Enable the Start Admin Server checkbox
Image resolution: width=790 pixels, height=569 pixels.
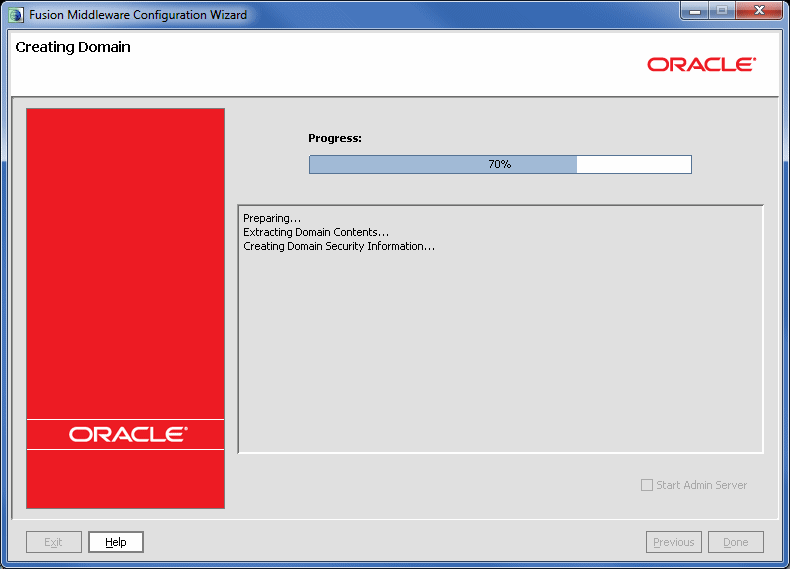coord(646,485)
